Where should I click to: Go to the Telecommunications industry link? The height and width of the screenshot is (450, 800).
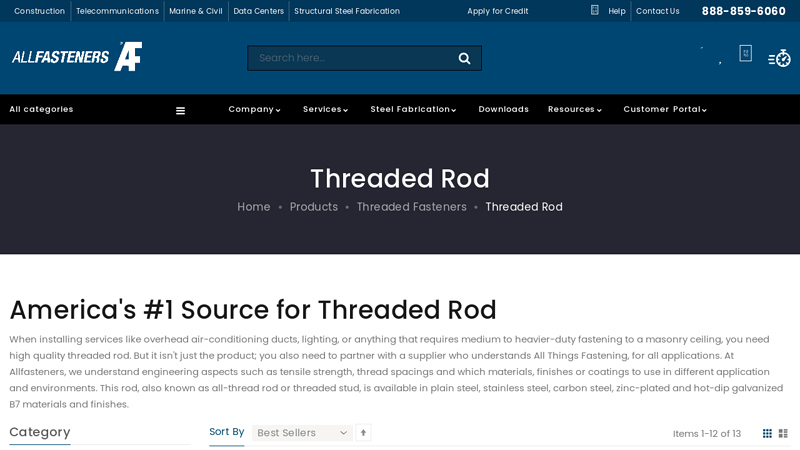[x=117, y=11]
